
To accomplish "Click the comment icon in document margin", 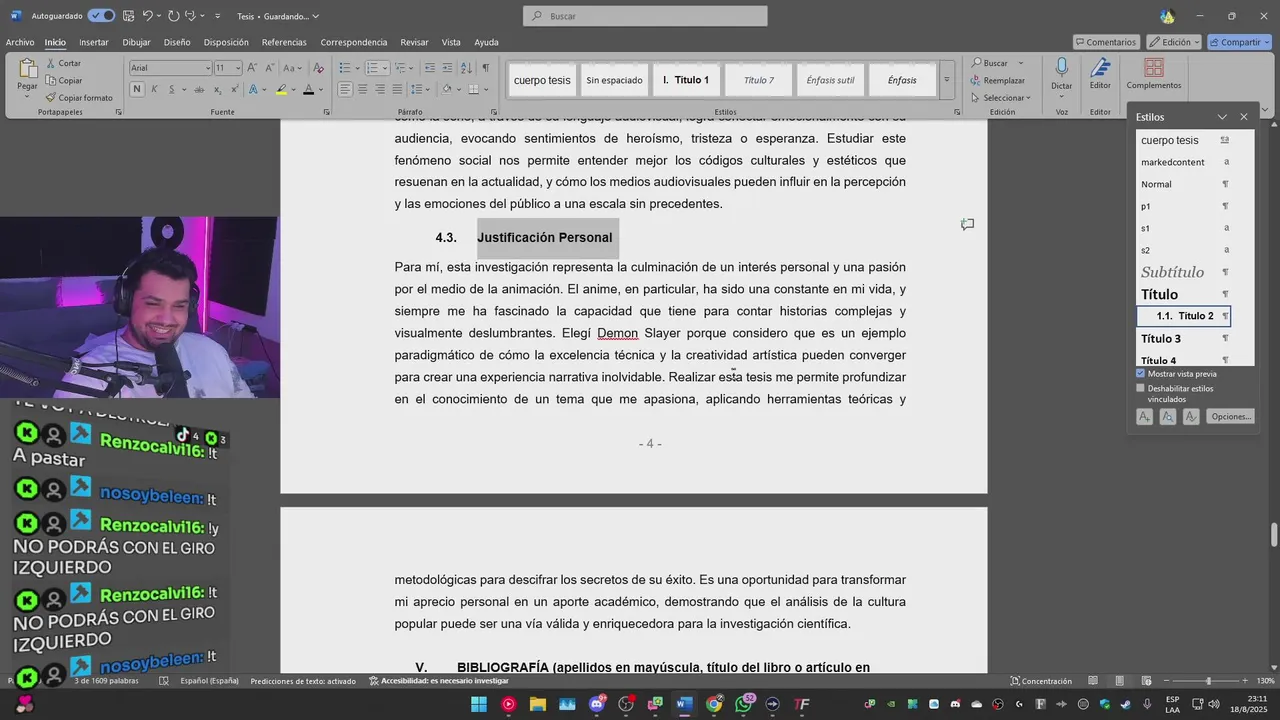I will (967, 225).
